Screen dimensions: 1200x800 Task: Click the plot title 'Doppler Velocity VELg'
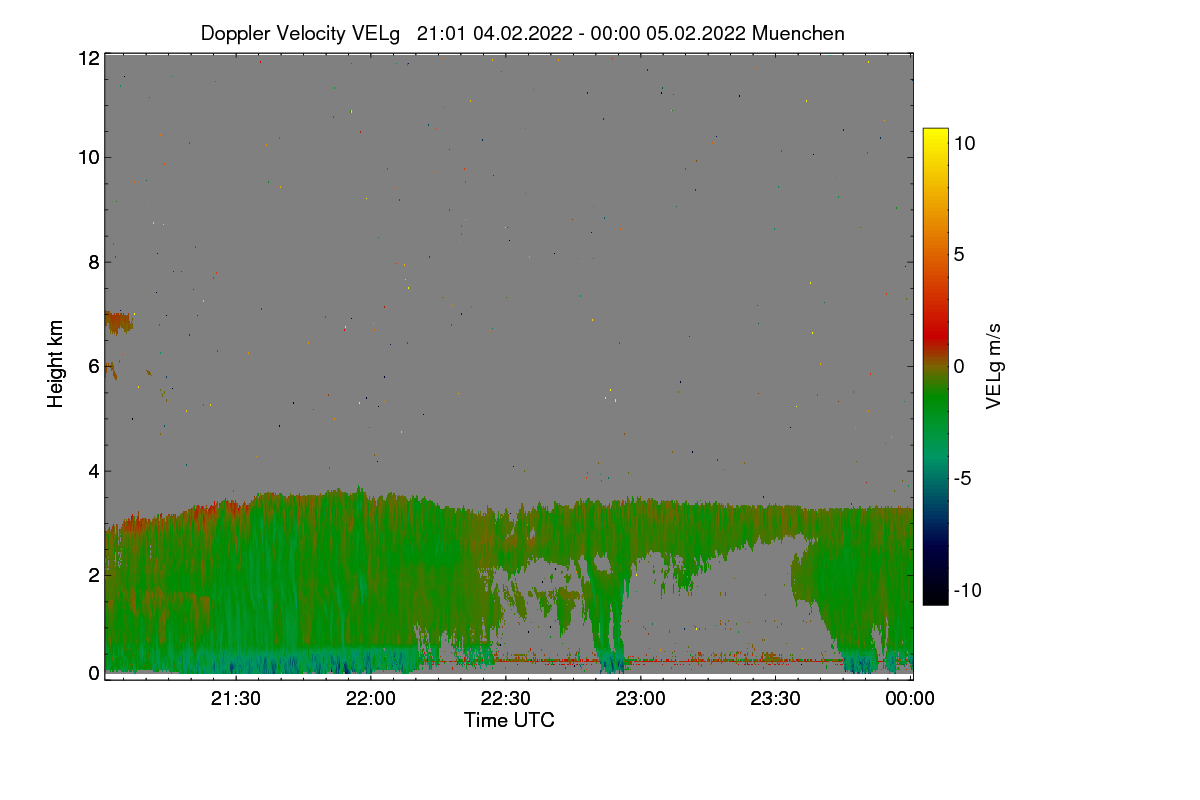[x=300, y=33]
